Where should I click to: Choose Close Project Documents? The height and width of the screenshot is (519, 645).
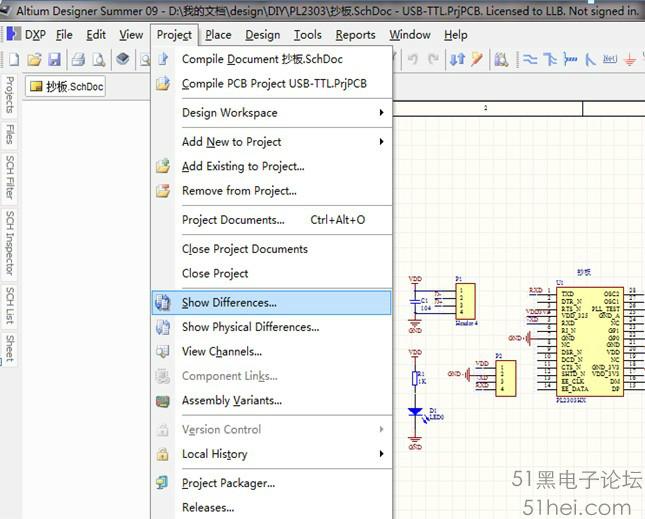pos(271,249)
